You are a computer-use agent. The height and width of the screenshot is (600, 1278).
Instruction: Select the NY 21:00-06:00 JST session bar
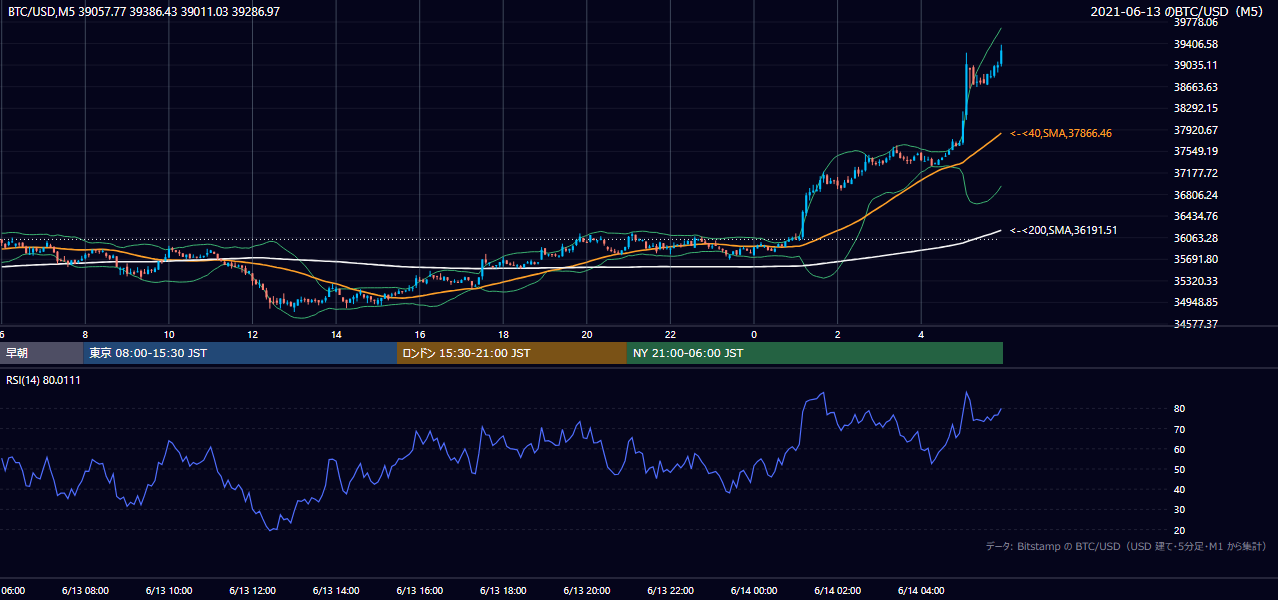coord(815,353)
